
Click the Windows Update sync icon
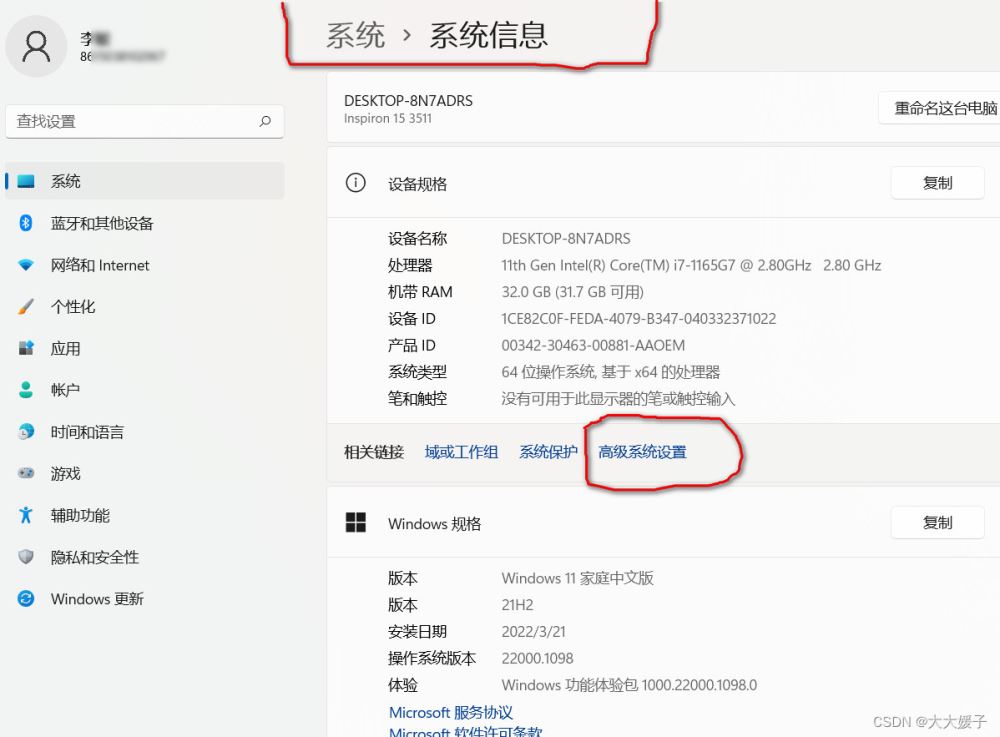click(26, 599)
